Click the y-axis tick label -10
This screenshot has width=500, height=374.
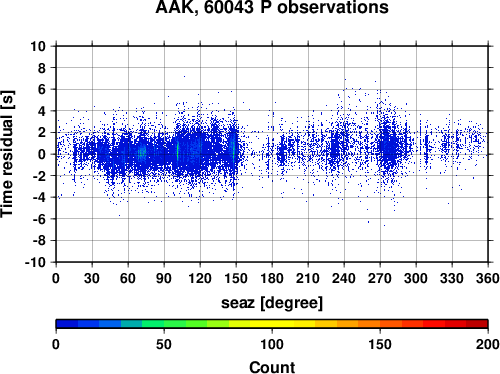coord(35,262)
